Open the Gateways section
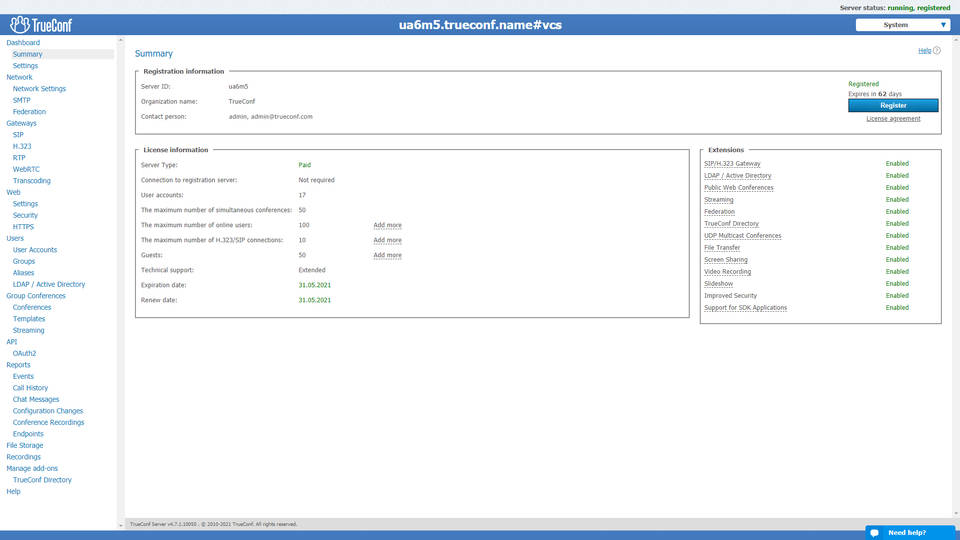This screenshot has width=960, height=540. point(21,123)
